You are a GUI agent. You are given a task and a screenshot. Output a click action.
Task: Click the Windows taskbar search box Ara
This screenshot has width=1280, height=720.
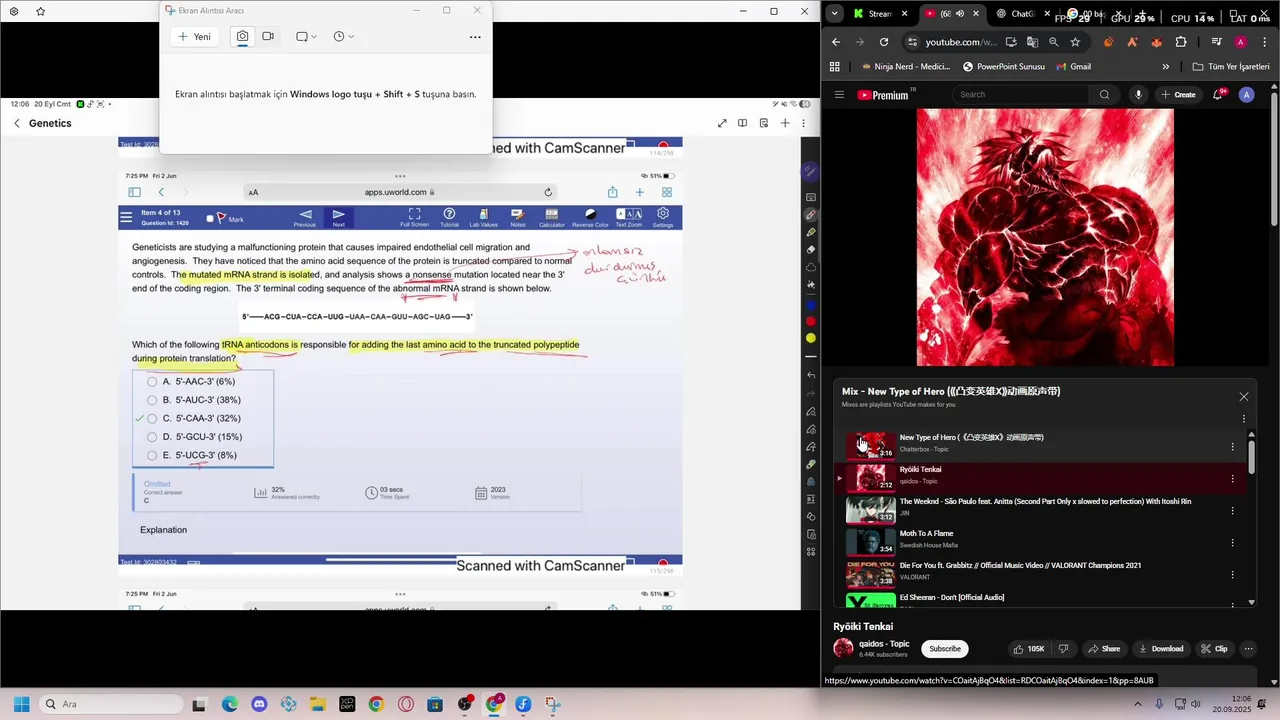click(x=110, y=704)
